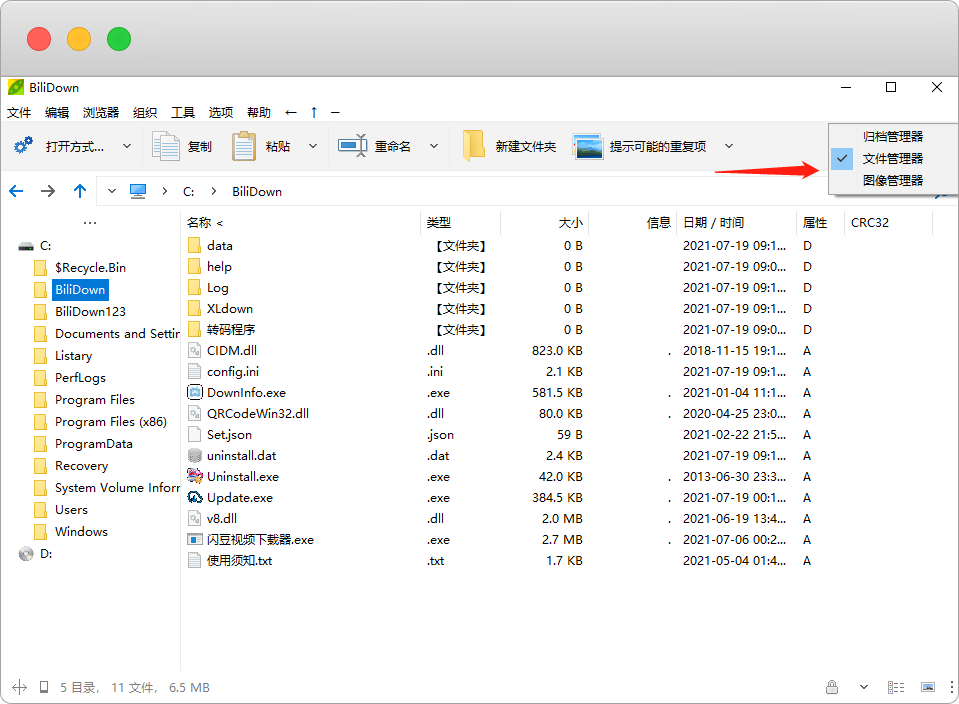Switch to 归档管理器 mode
This screenshot has height=704, width=959.
pyautogui.click(x=892, y=136)
